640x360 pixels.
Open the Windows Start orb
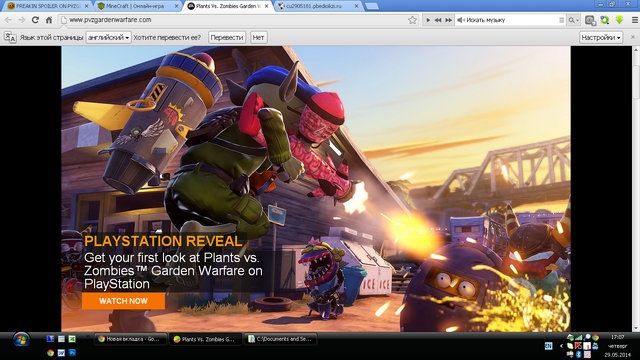coord(21,340)
